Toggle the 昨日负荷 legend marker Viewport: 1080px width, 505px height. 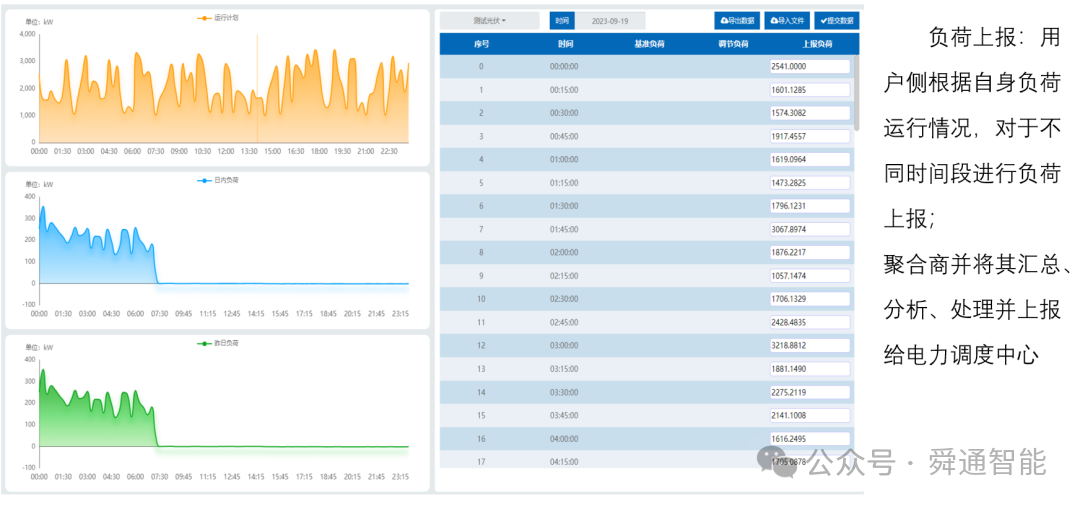205,342
